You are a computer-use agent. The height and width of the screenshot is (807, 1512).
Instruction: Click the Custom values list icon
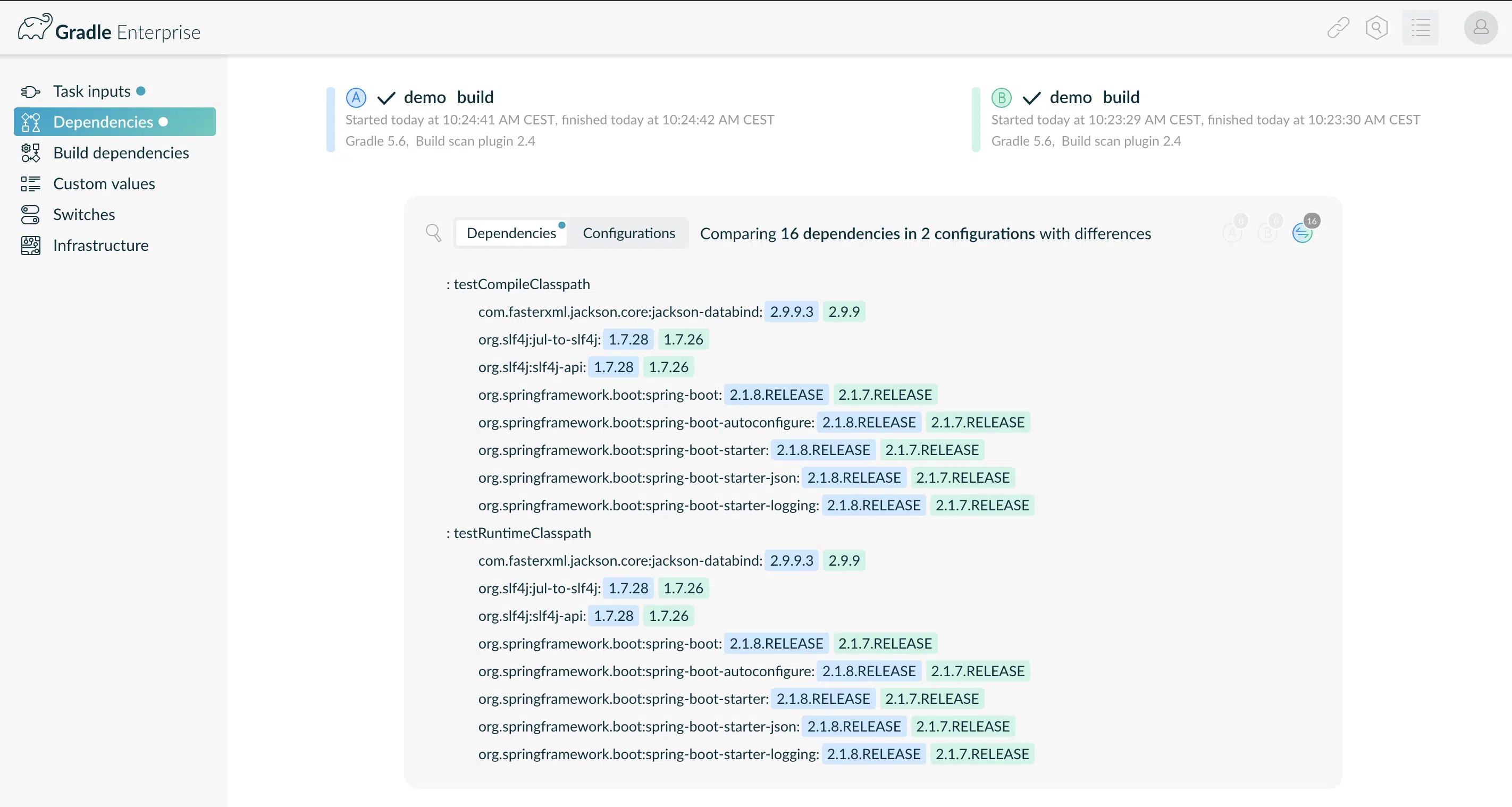pos(30,184)
